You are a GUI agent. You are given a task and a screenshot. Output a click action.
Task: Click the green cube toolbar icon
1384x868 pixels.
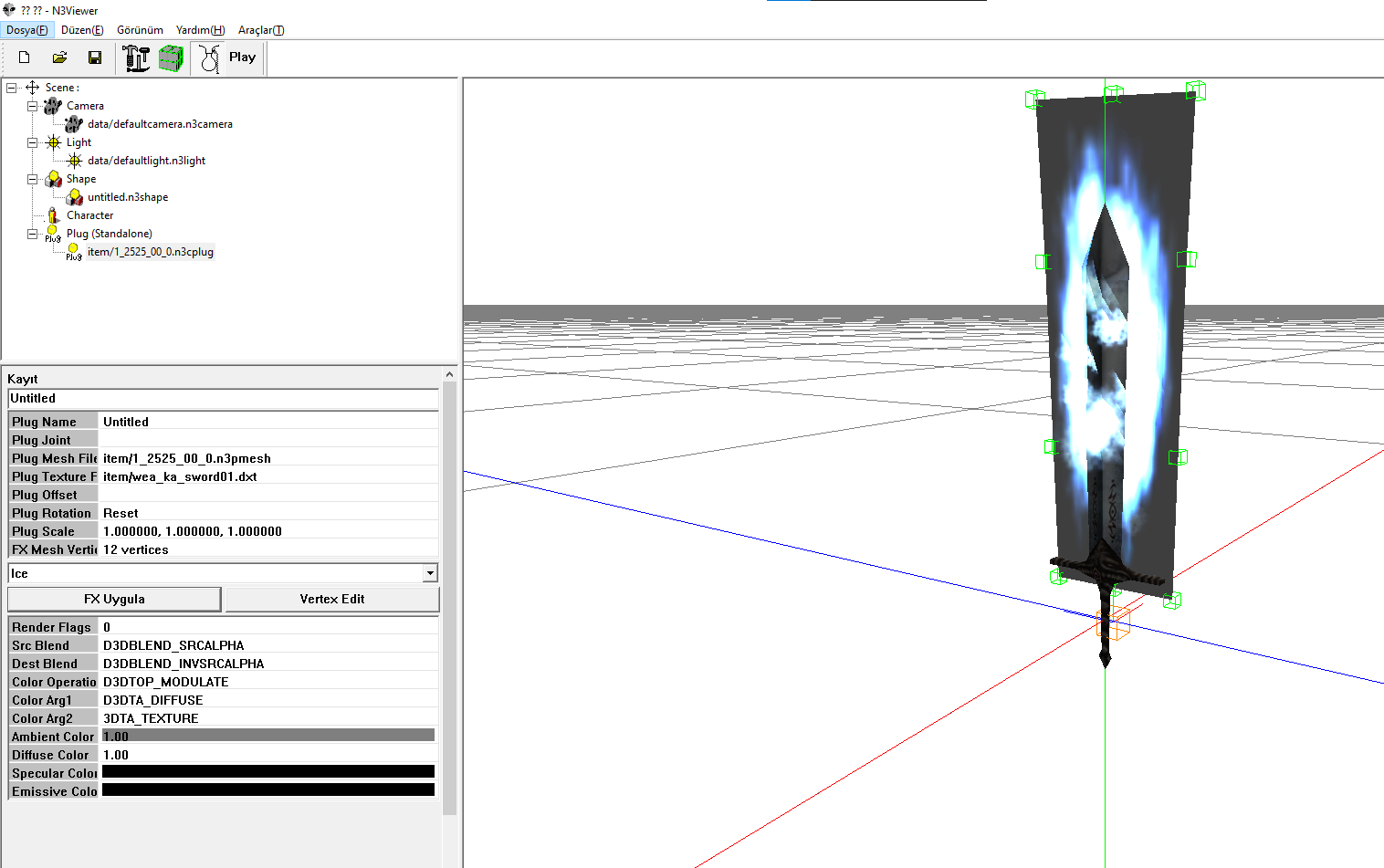171,58
